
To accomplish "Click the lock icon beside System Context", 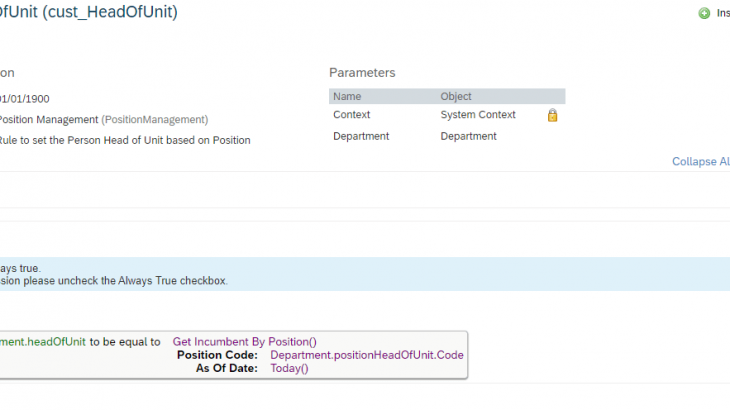I will coord(552,115).
